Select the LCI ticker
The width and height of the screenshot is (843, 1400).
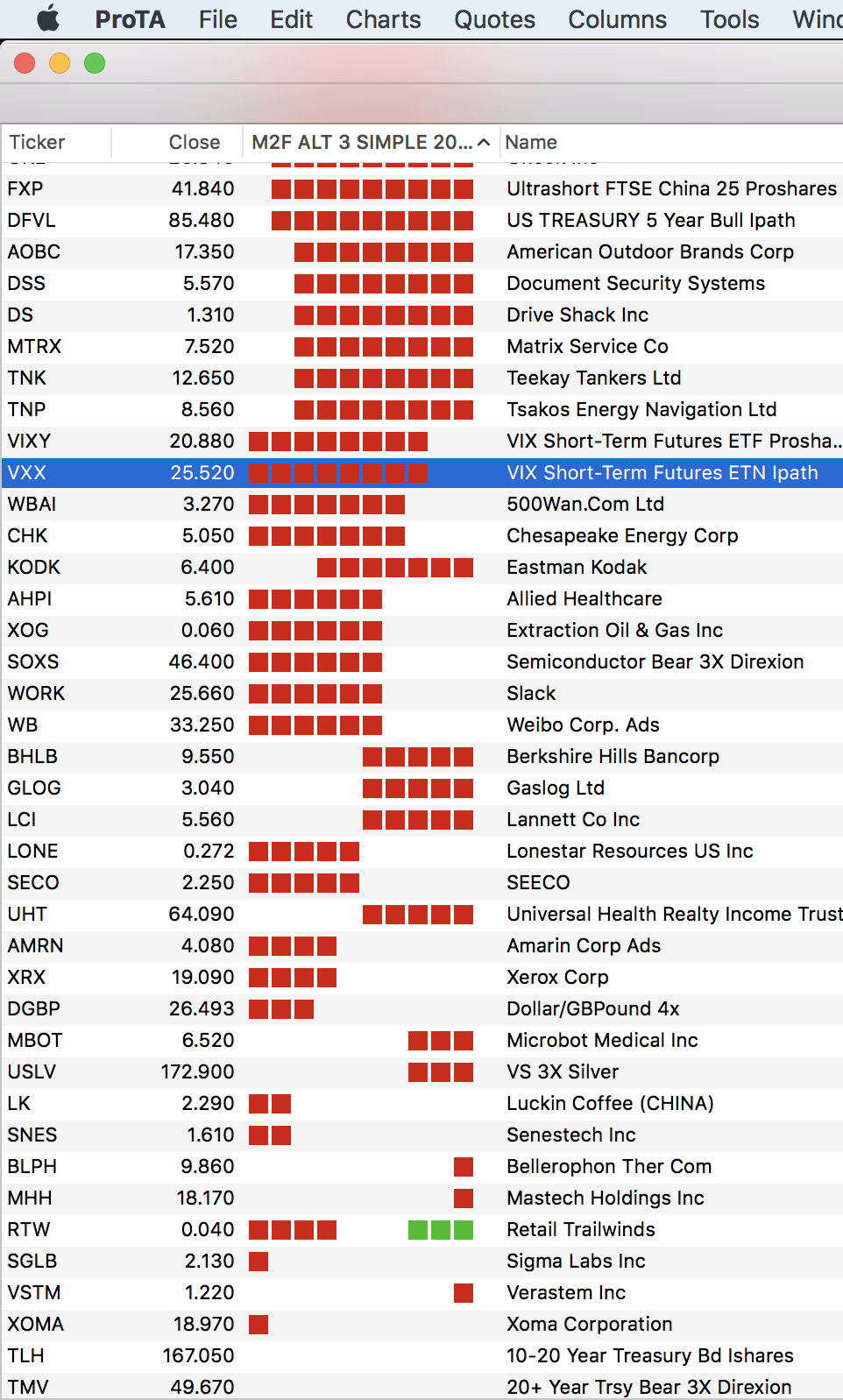(22, 819)
